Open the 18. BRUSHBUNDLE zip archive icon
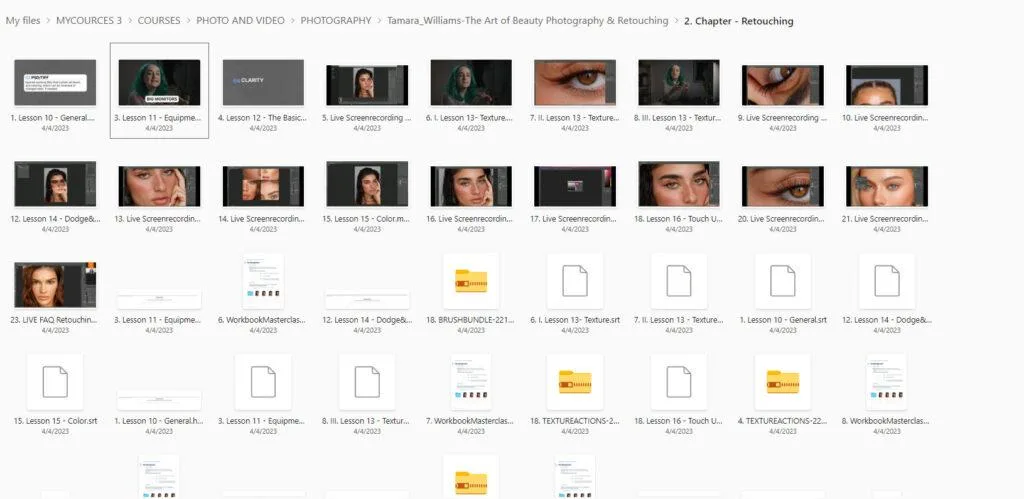Viewport: 1024px width, 499px height. point(471,282)
